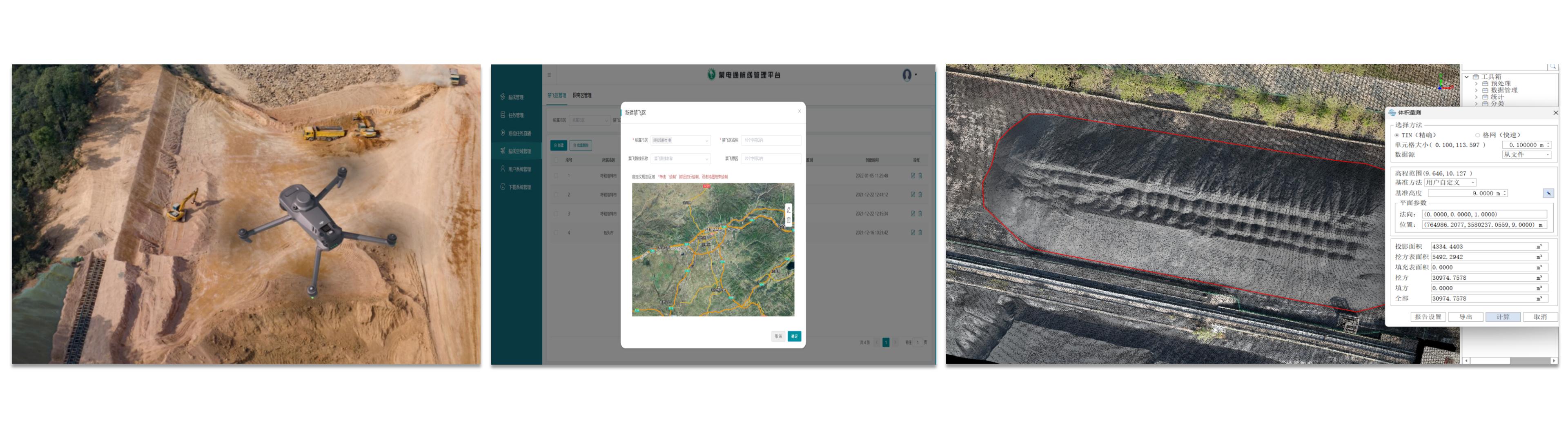Image resolution: width=1568 pixels, height=441 pixels.
Task: Click the hamburger collapse sidebar icon
Action: pos(549,75)
